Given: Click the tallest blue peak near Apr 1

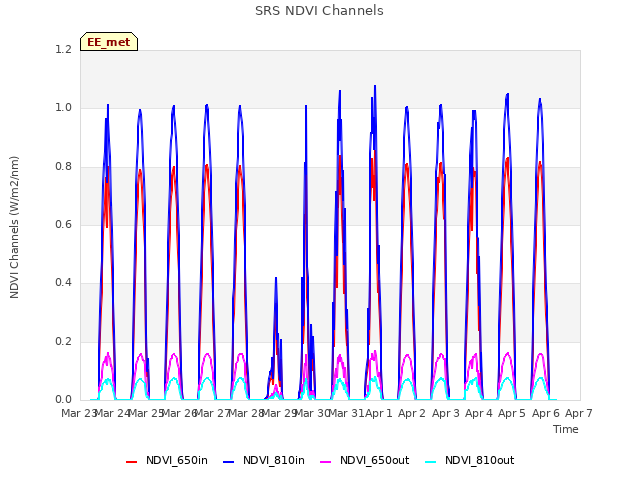Looking at the screenshot, I should click(375, 87).
